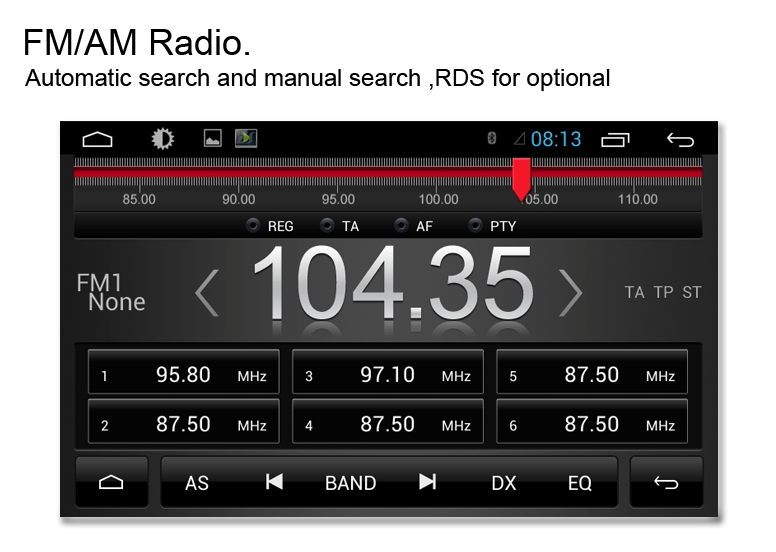Screen dimensions: 776x552
Task: Toggle the PTY radio option
Action: pyautogui.click(x=492, y=226)
